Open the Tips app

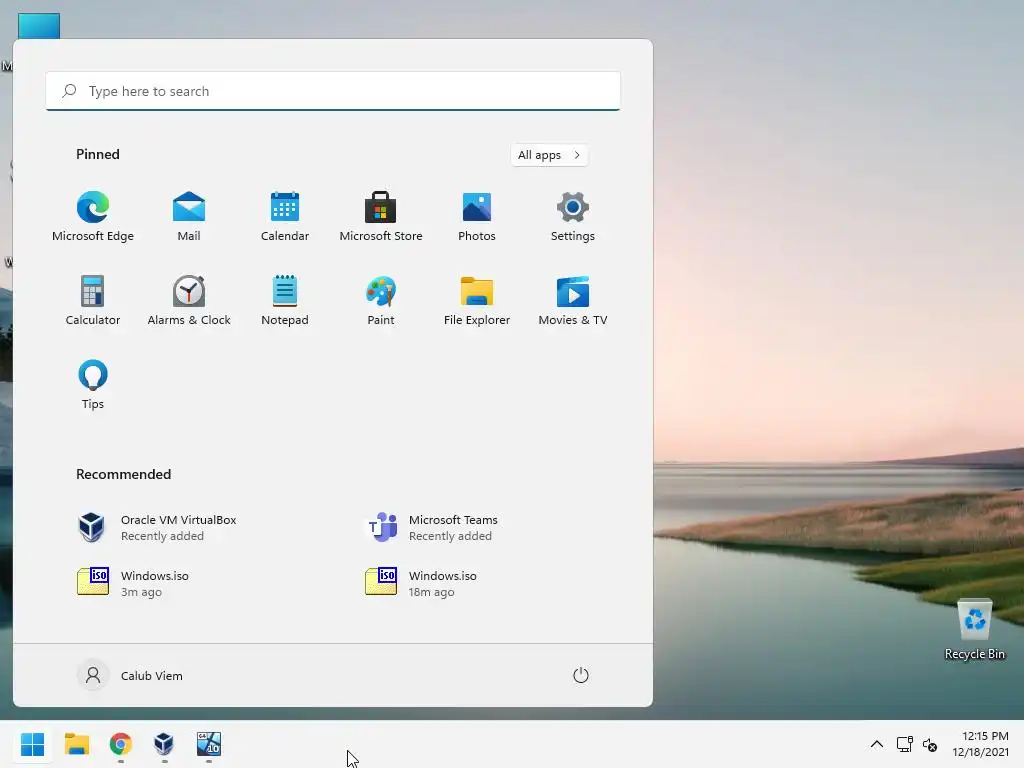click(x=93, y=385)
